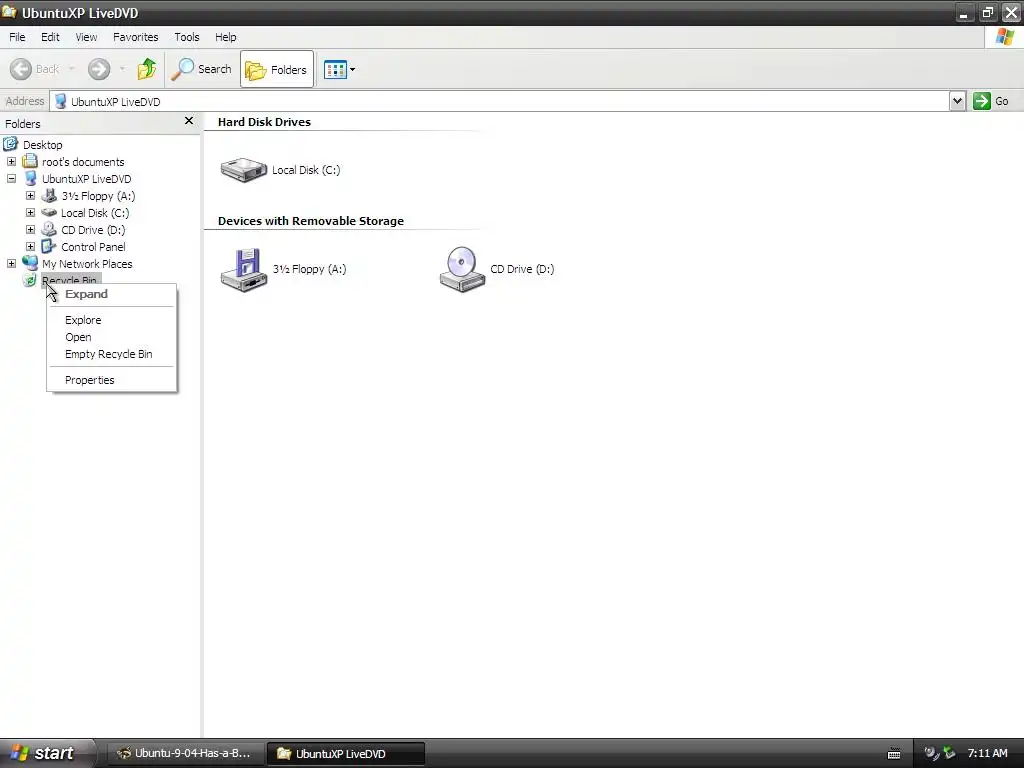The width and height of the screenshot is (1024, 768).
Task: Open the Edit menu
Action: pos(50,37)
